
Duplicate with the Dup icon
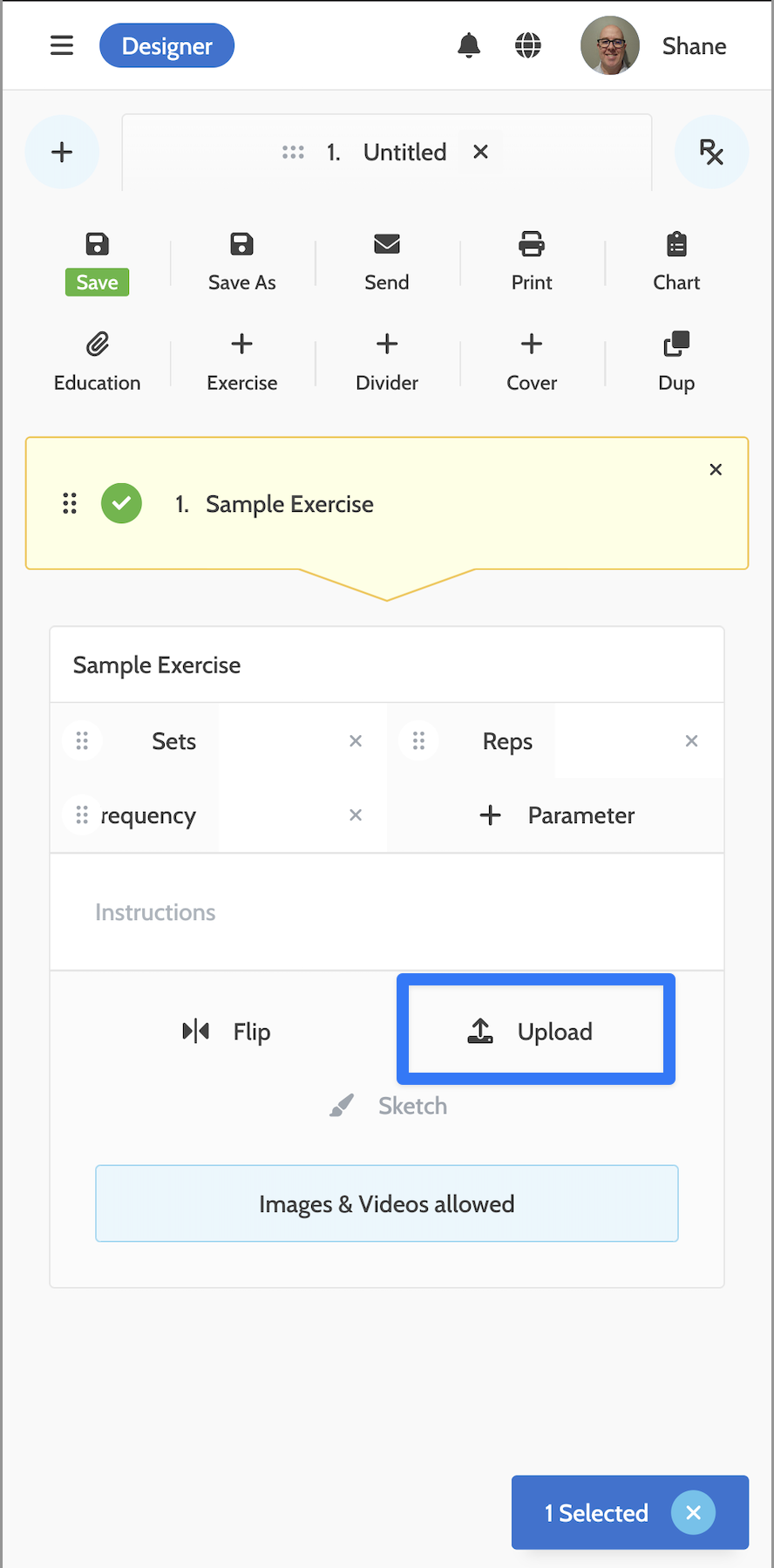tap(676, 344)
